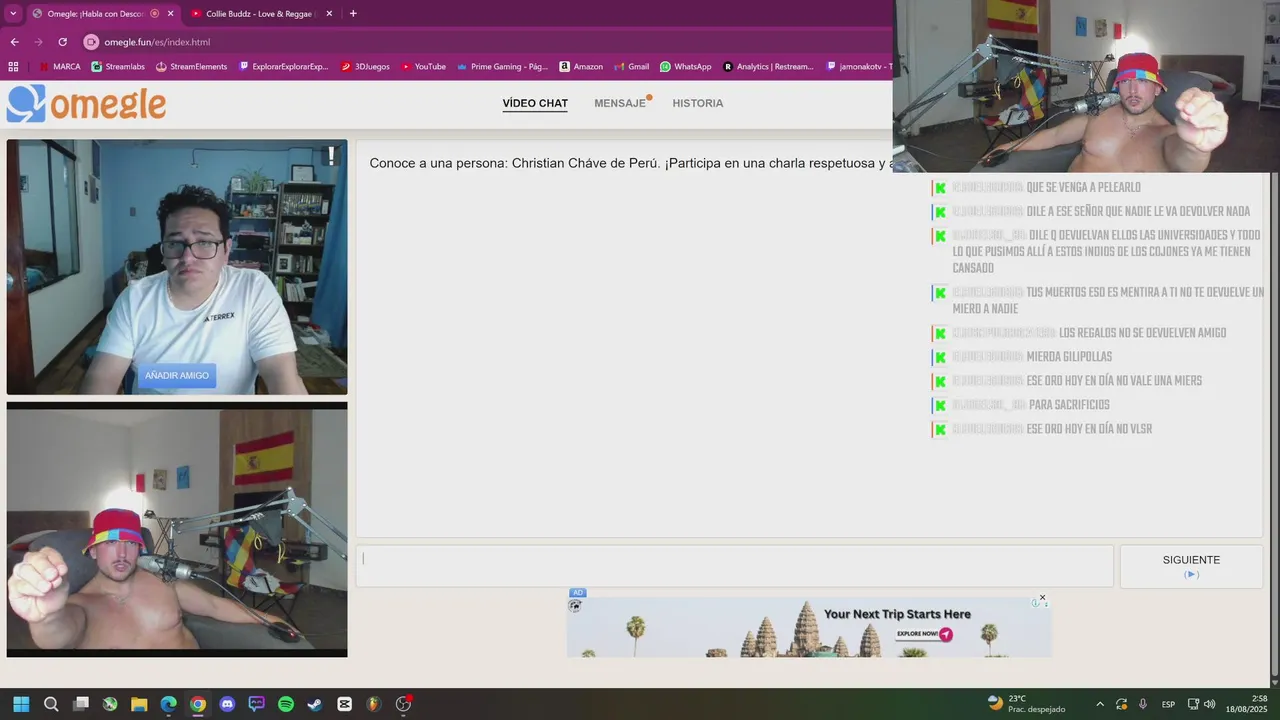
Task: Open Steam from the taskbar
Action: point(315,704)
